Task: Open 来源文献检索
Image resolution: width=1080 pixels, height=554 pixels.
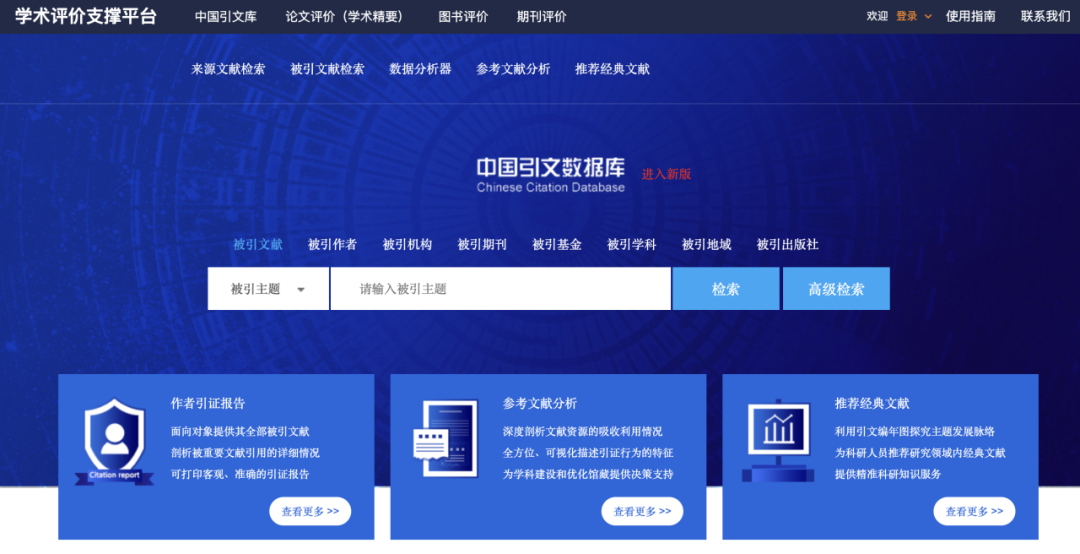Action: (228, 69)
